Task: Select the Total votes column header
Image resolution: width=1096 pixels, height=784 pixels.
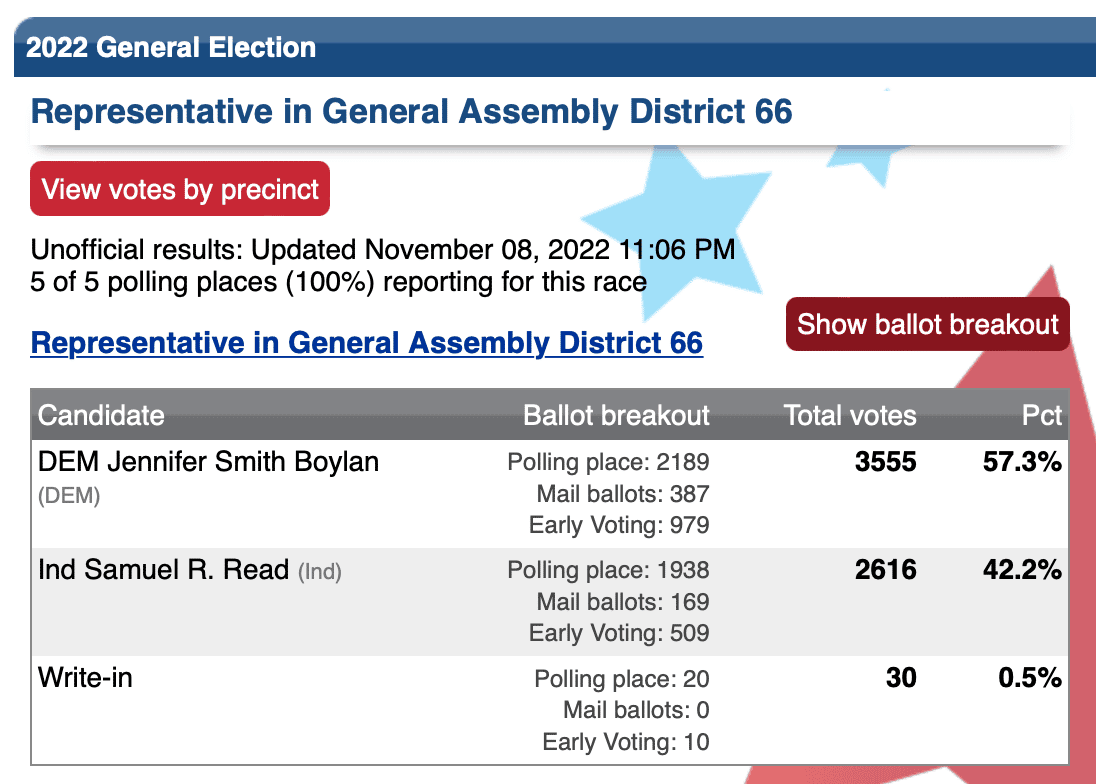Action: pos(849,415)
